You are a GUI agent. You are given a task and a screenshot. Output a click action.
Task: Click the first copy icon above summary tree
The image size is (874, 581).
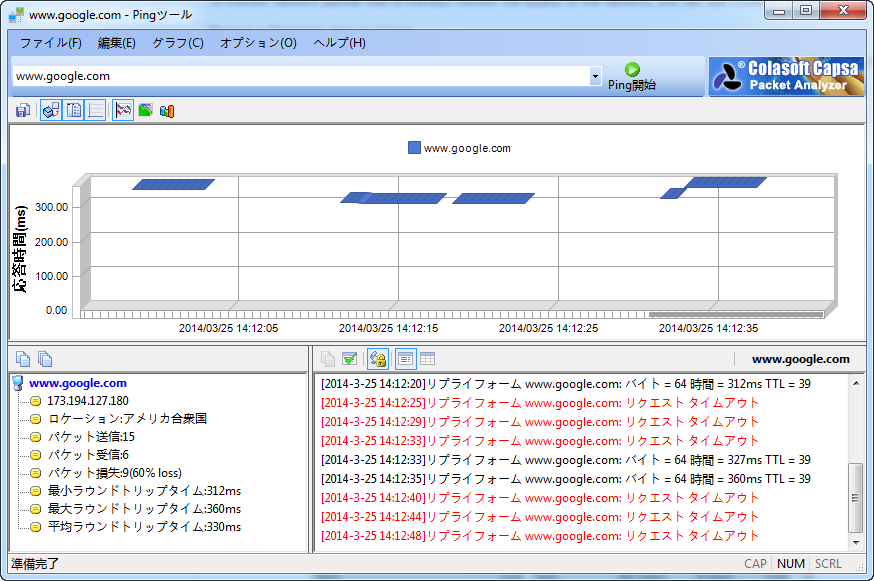(x=23, y=359)
